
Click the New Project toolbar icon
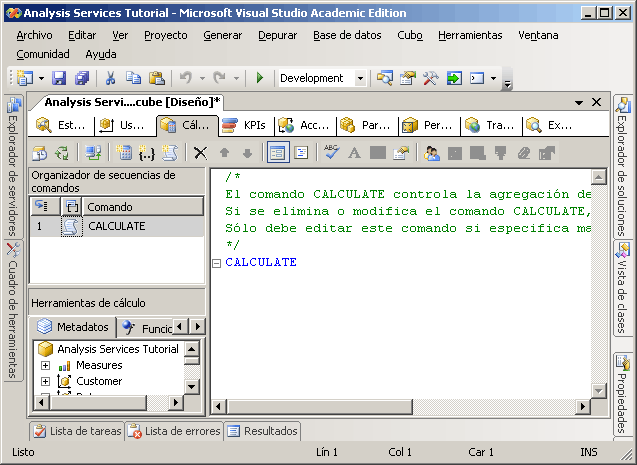point(25,78)
